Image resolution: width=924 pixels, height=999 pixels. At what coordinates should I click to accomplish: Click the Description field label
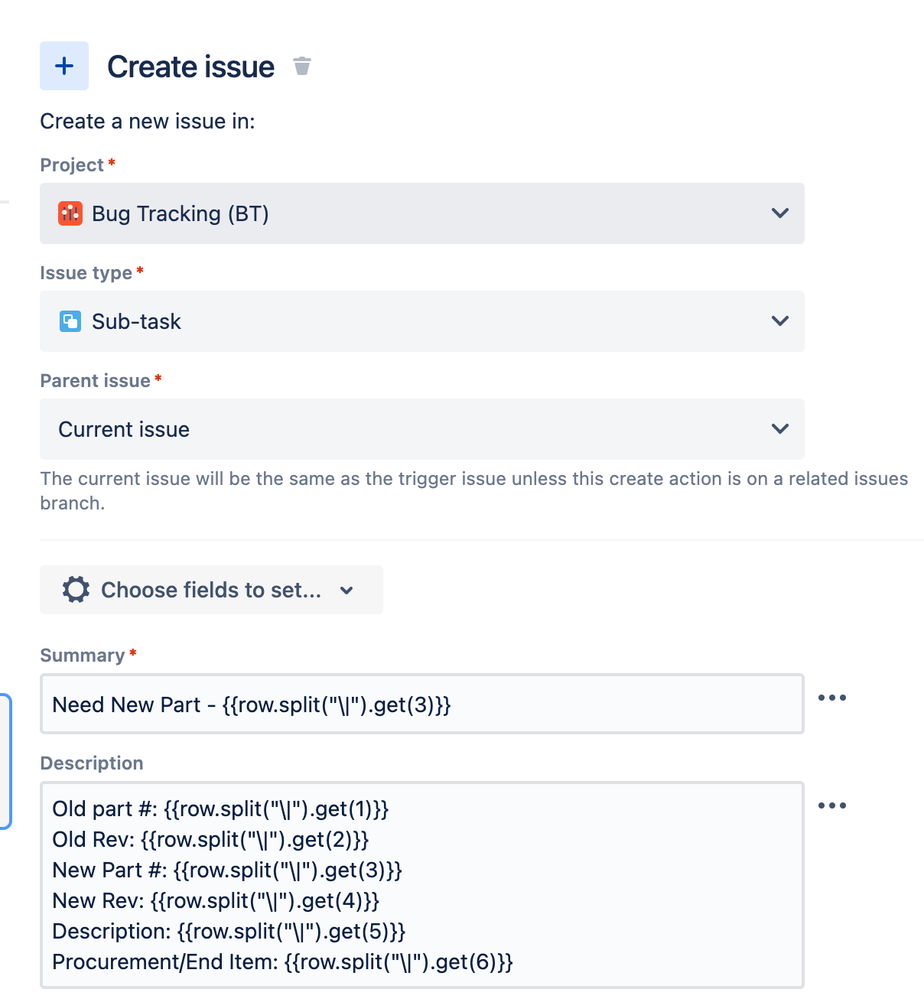[92, 763]
